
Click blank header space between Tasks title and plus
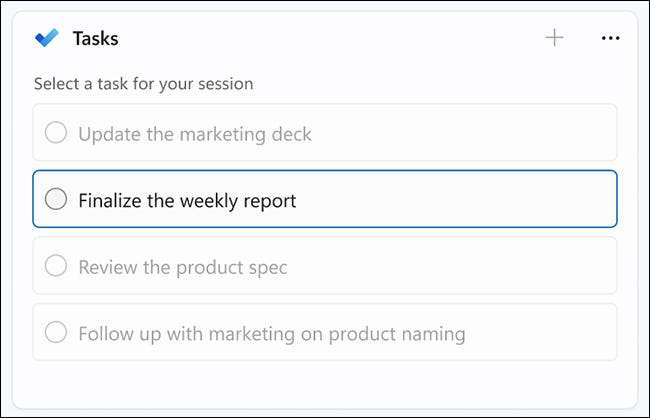coord(330,39)
